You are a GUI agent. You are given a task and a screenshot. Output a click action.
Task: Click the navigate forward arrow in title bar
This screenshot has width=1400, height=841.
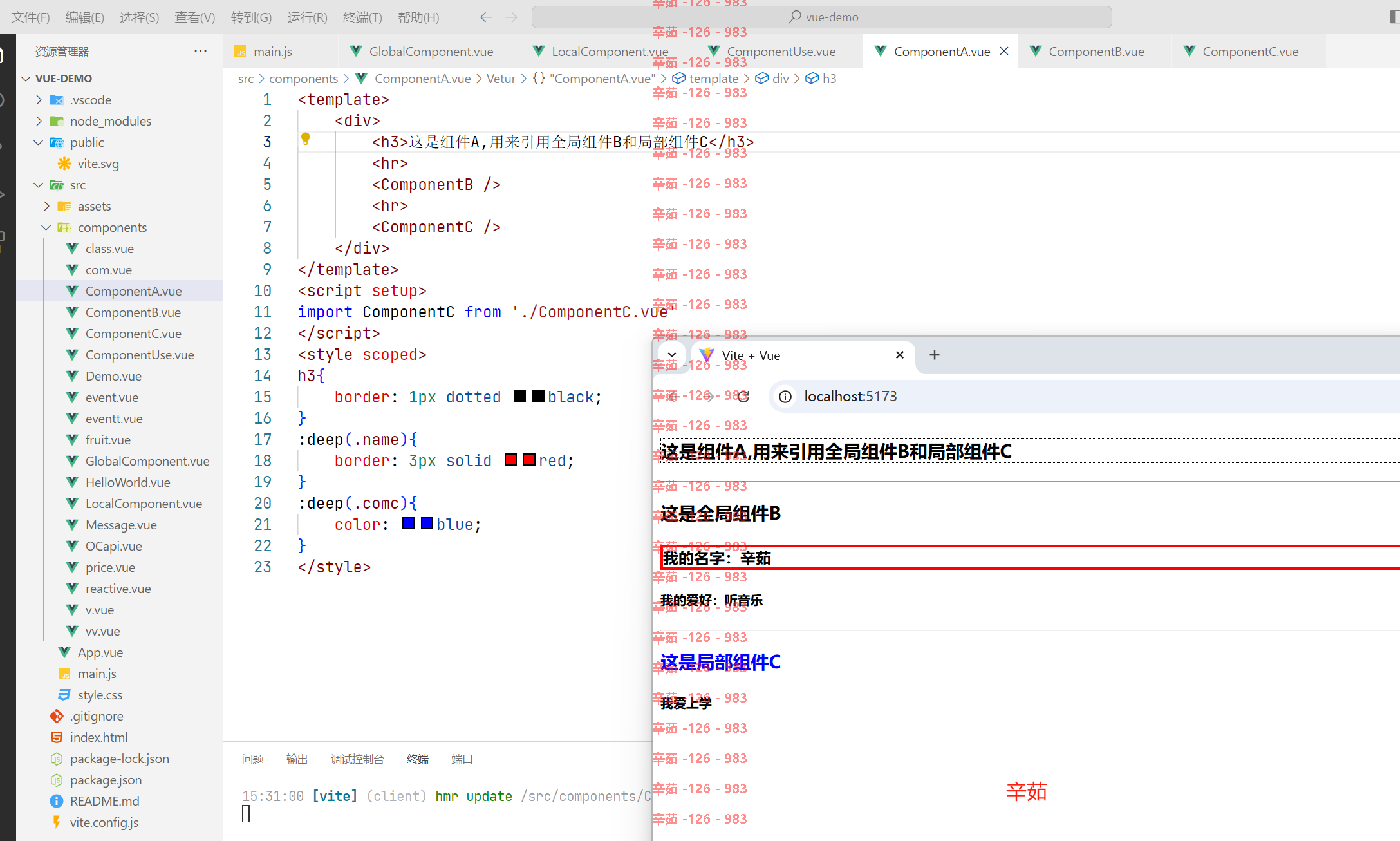[512, 17]
